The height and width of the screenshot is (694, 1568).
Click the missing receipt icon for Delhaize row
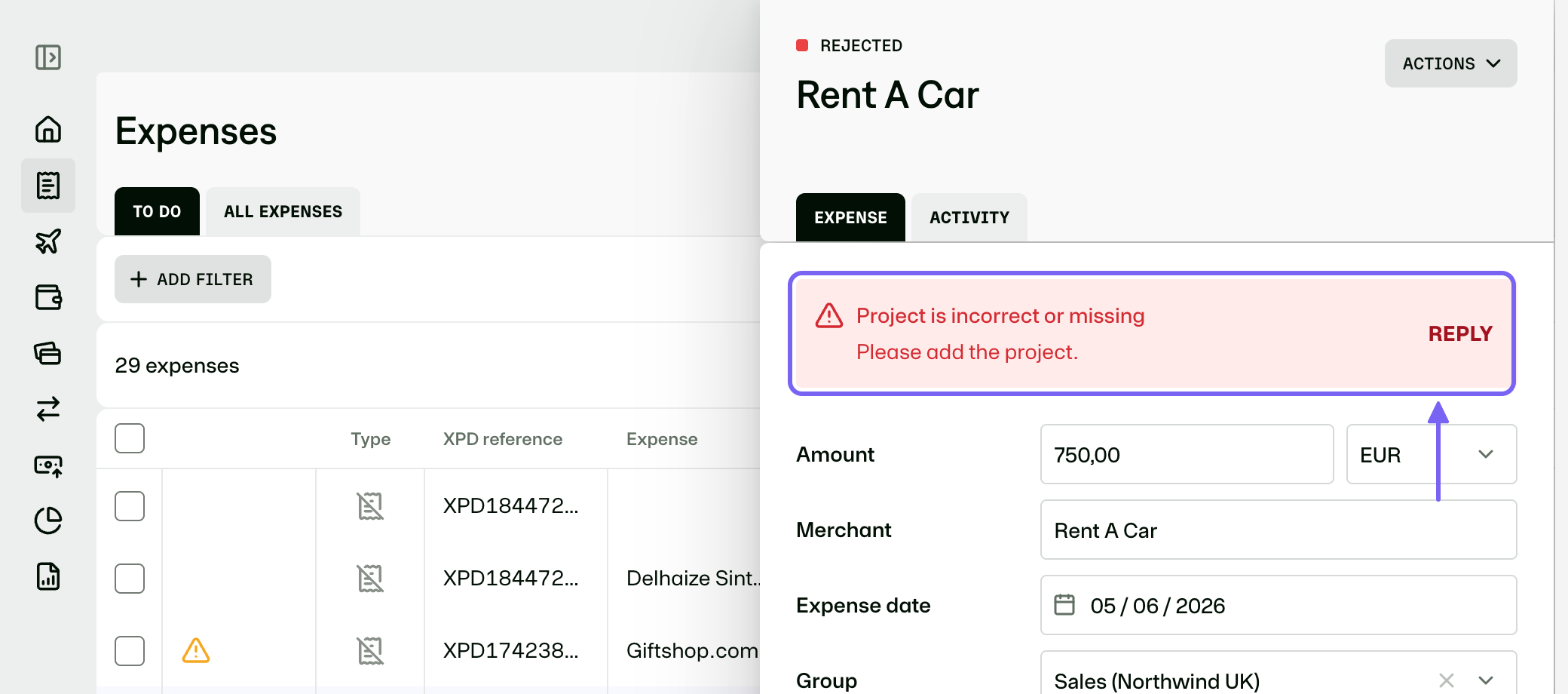click(370, 579)
